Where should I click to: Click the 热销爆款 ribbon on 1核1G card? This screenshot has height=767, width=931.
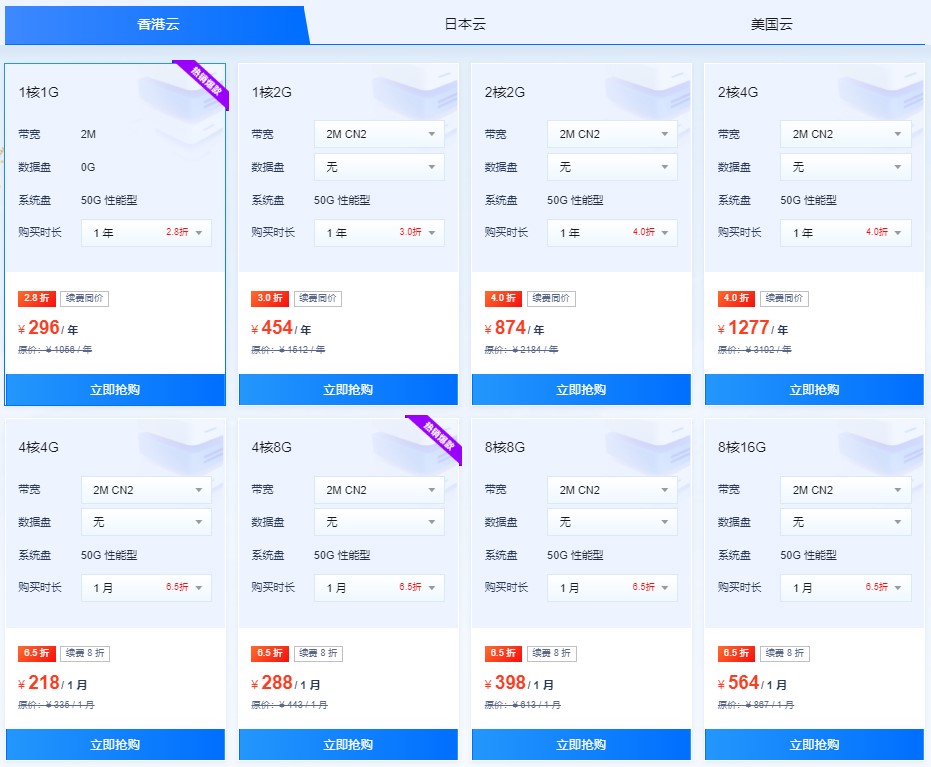(x=205, y=81)
